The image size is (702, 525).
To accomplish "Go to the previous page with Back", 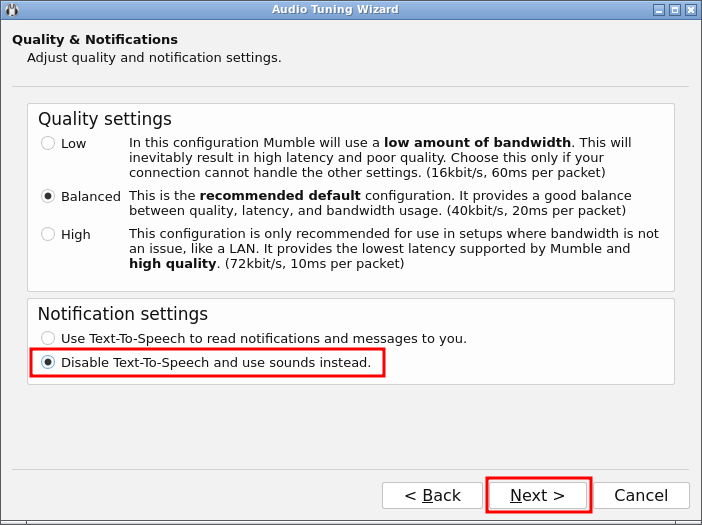I will 432,495.
